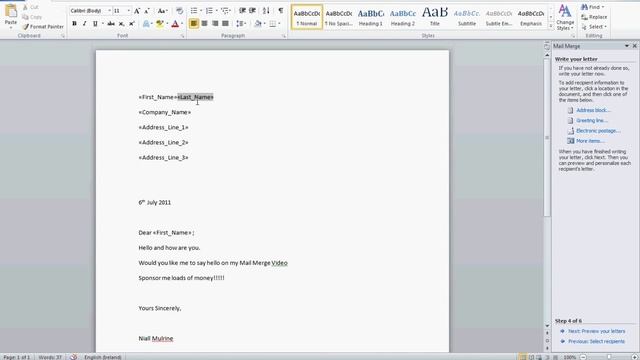Click the Paste button
The width and height of the screenshot is (640, 360).
point(11,16)
